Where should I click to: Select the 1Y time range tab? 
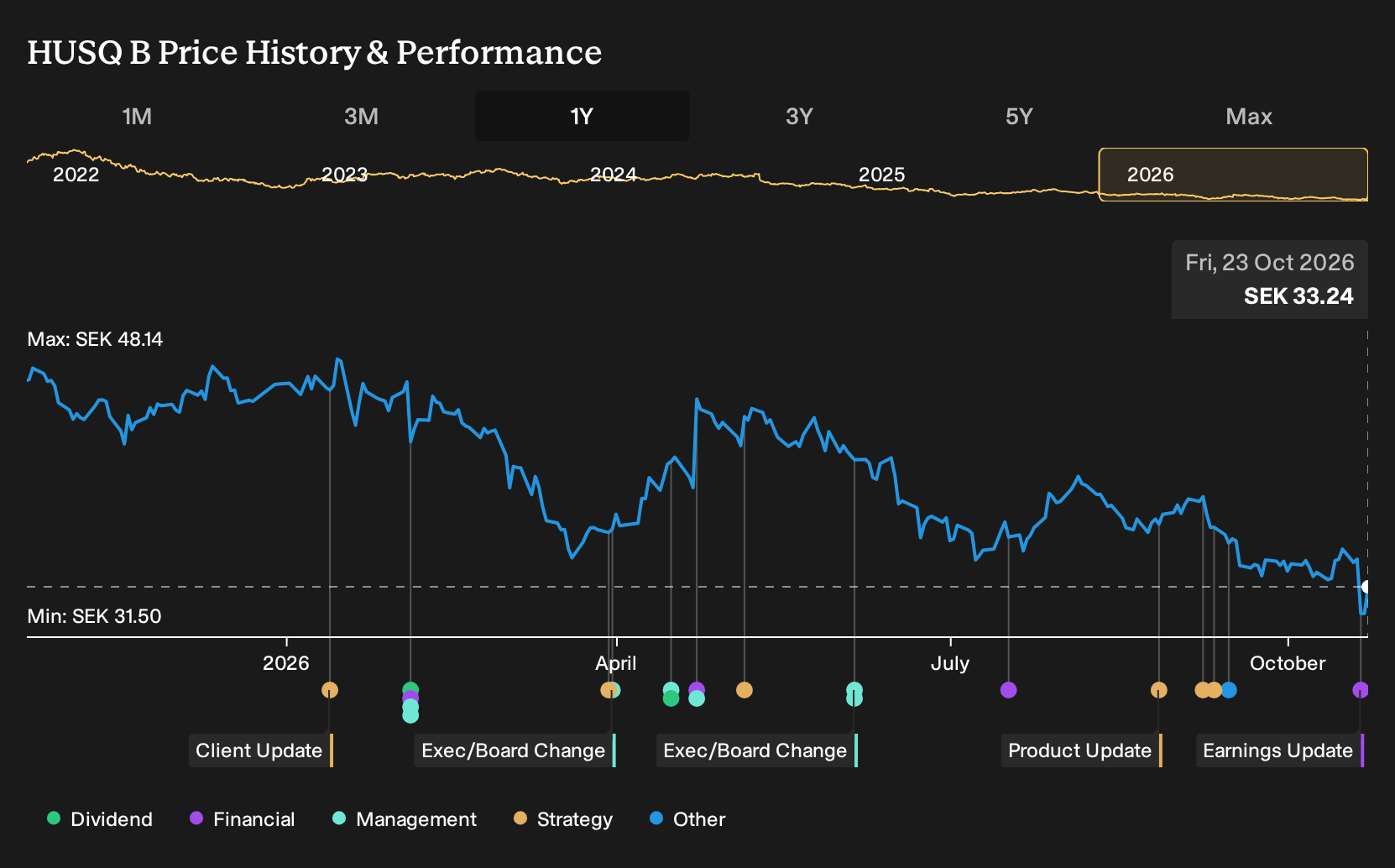pos(583,116)
